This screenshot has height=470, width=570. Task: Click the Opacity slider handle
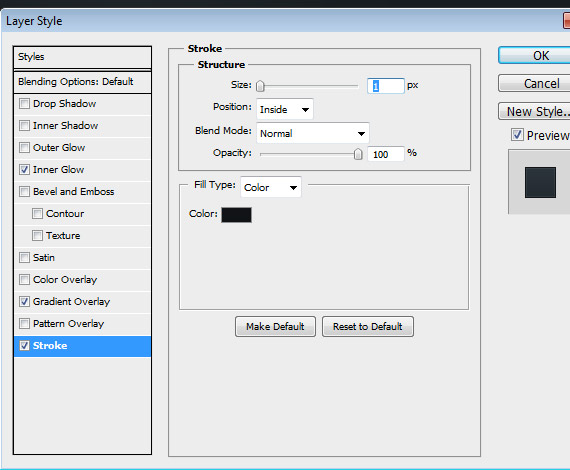click(358, 154)
